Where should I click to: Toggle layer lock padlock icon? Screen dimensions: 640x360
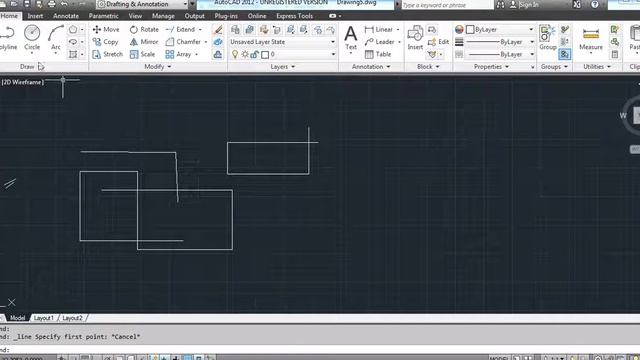[x=255, y=54]
